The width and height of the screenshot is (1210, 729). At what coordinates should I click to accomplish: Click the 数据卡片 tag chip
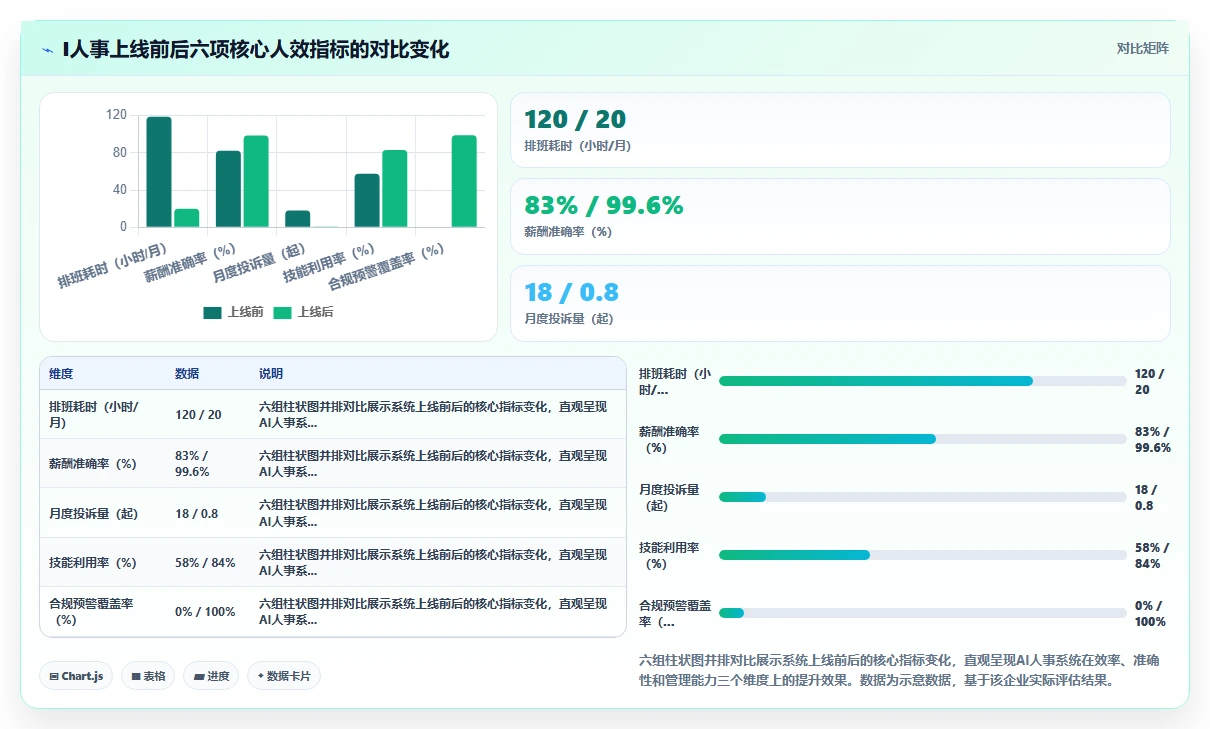click(284, 676)
